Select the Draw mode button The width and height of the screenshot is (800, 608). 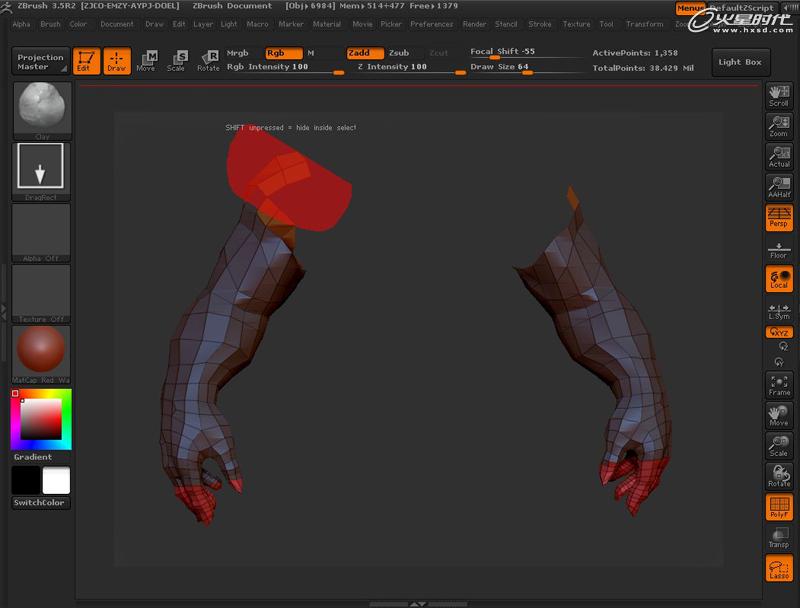(117, 61)
